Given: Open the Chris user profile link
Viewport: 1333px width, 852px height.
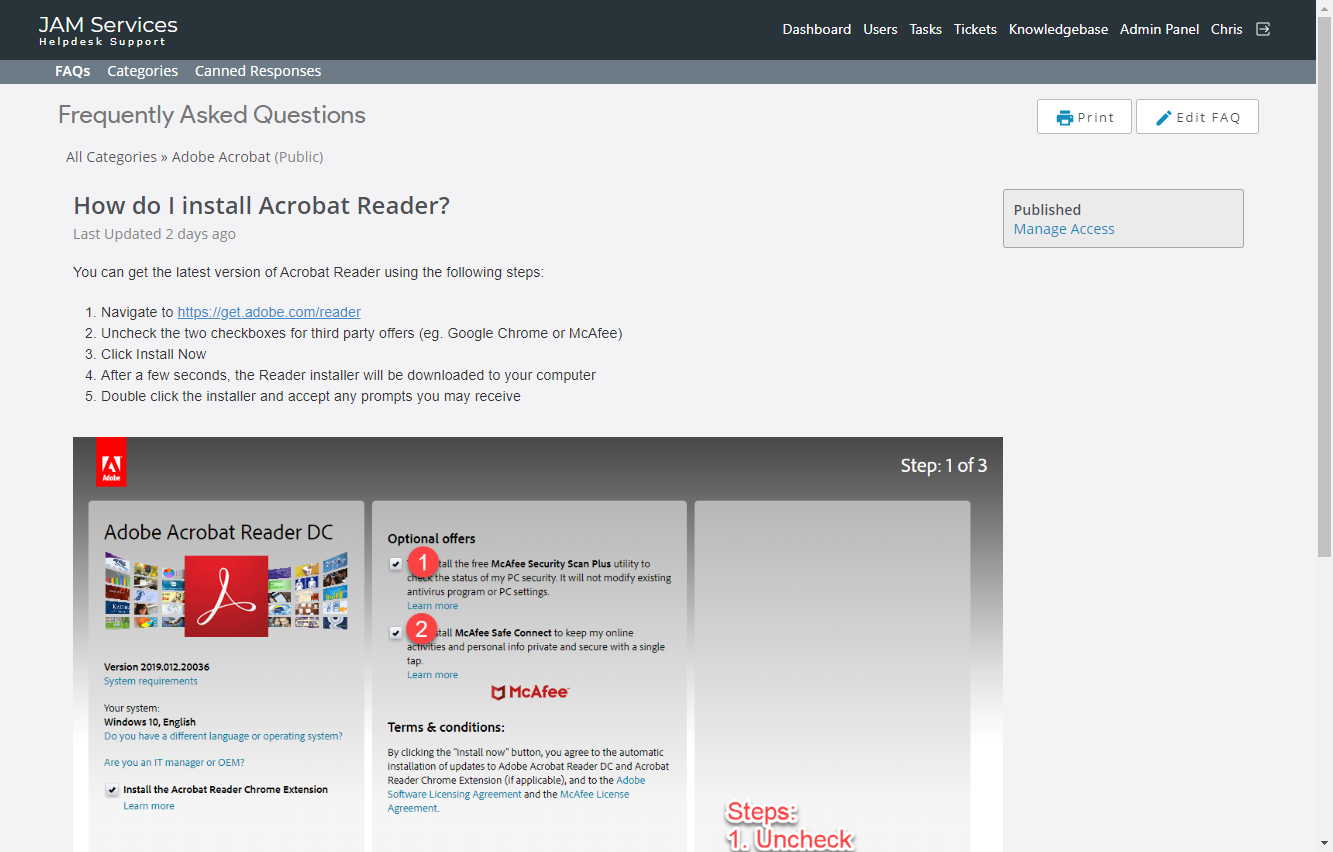Looking at the screenshot, I should click(1226, 29).
